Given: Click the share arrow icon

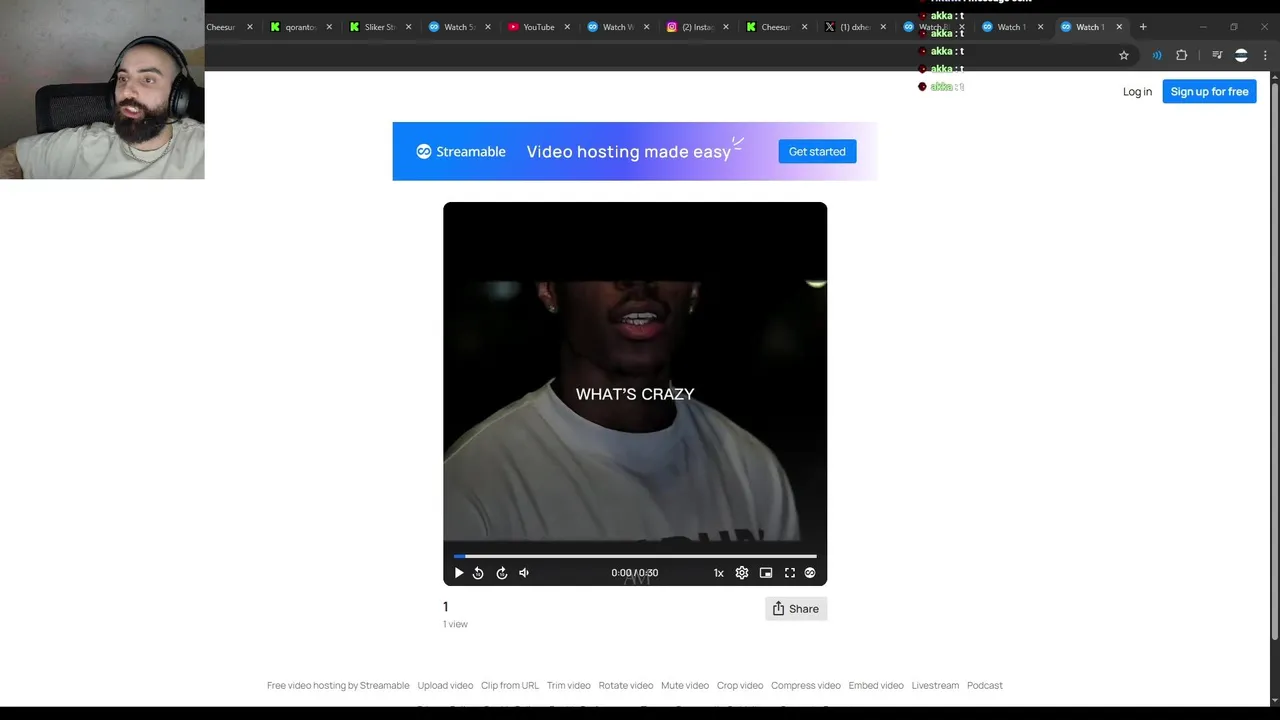Looking at the screenshot, I should [x=778, y=608].
